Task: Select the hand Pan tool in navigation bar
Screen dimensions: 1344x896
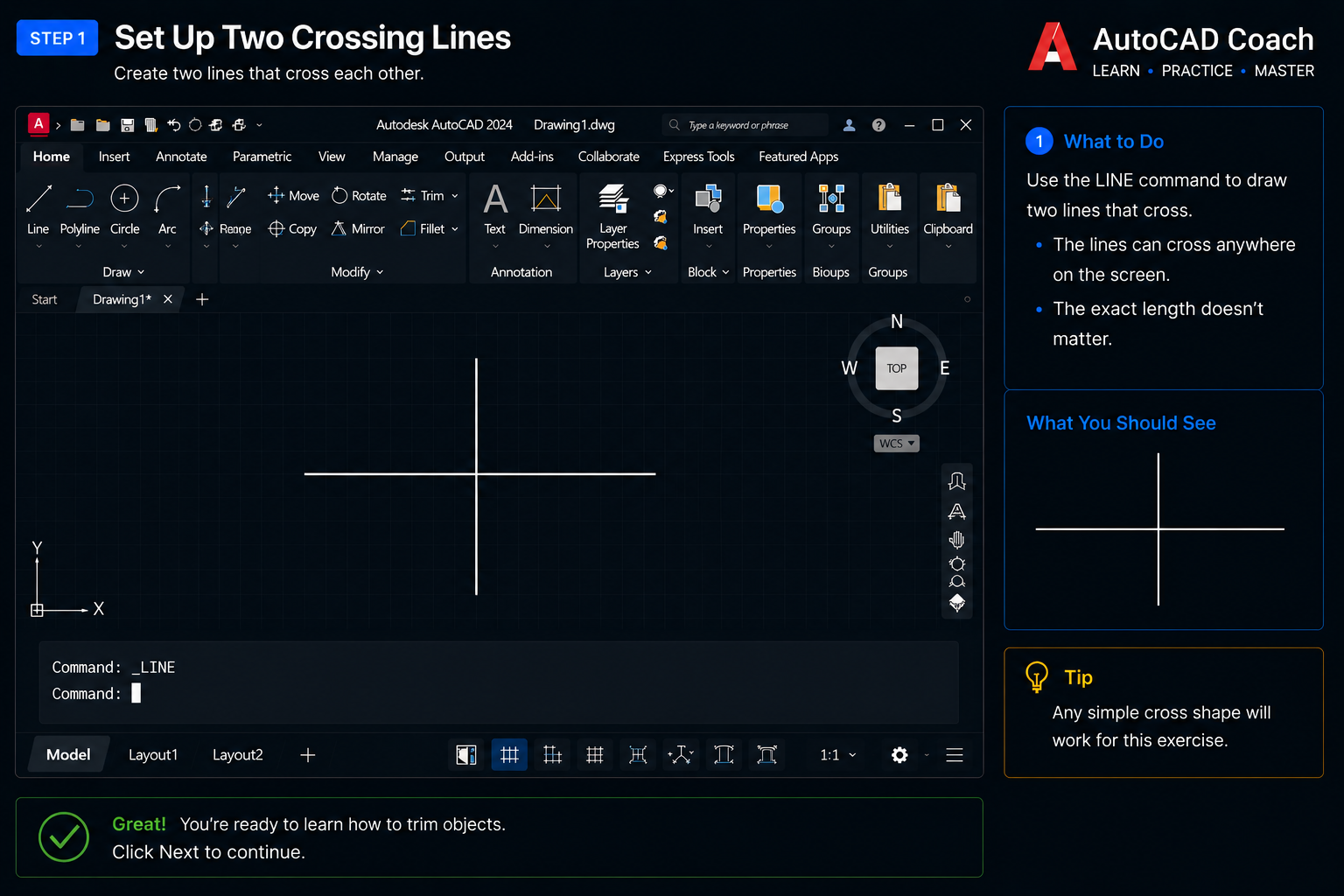Action: point(957,540)
